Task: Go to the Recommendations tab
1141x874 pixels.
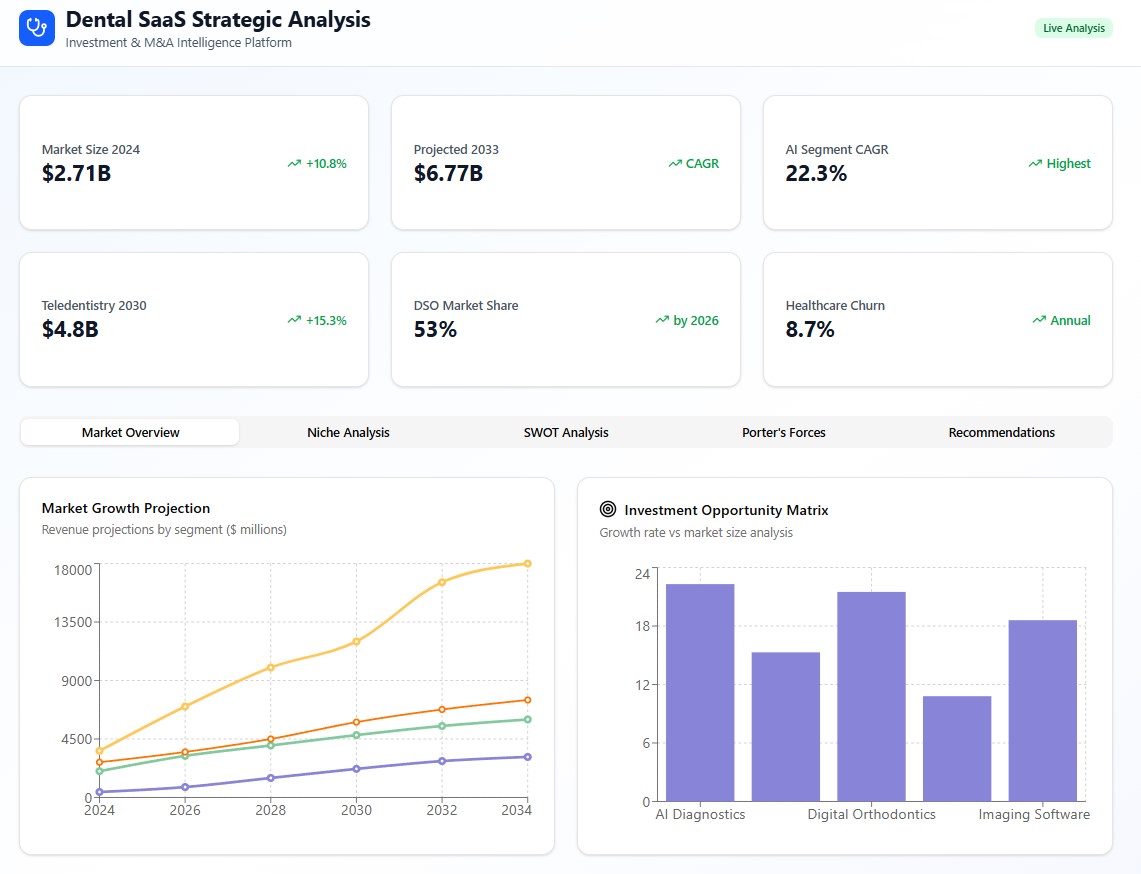Action: pyautogui.click(x=1001, y=433)
